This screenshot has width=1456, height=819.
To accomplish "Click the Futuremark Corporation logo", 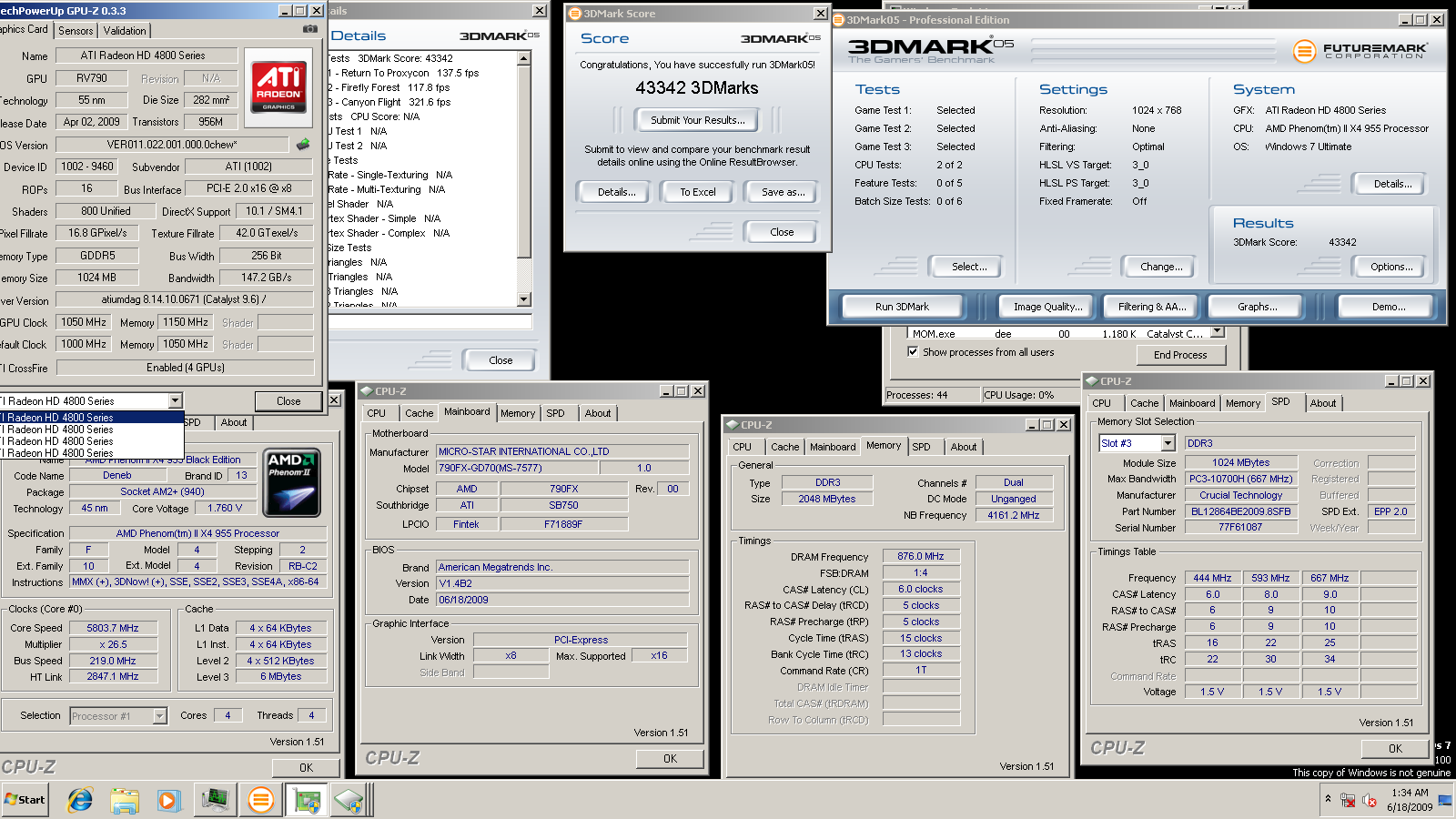I will (x=1360, y=51).
